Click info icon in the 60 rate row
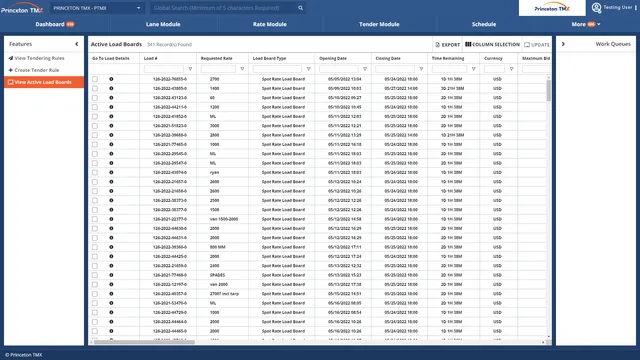 tap(111, 98)
